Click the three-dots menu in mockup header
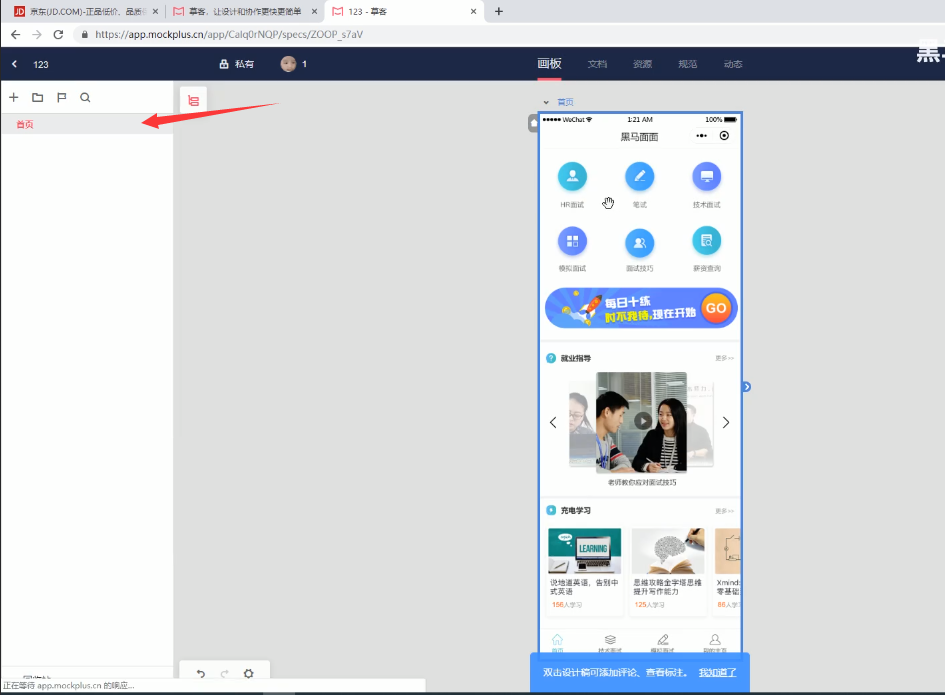945x695 pixels. click(x=702, y=136)
